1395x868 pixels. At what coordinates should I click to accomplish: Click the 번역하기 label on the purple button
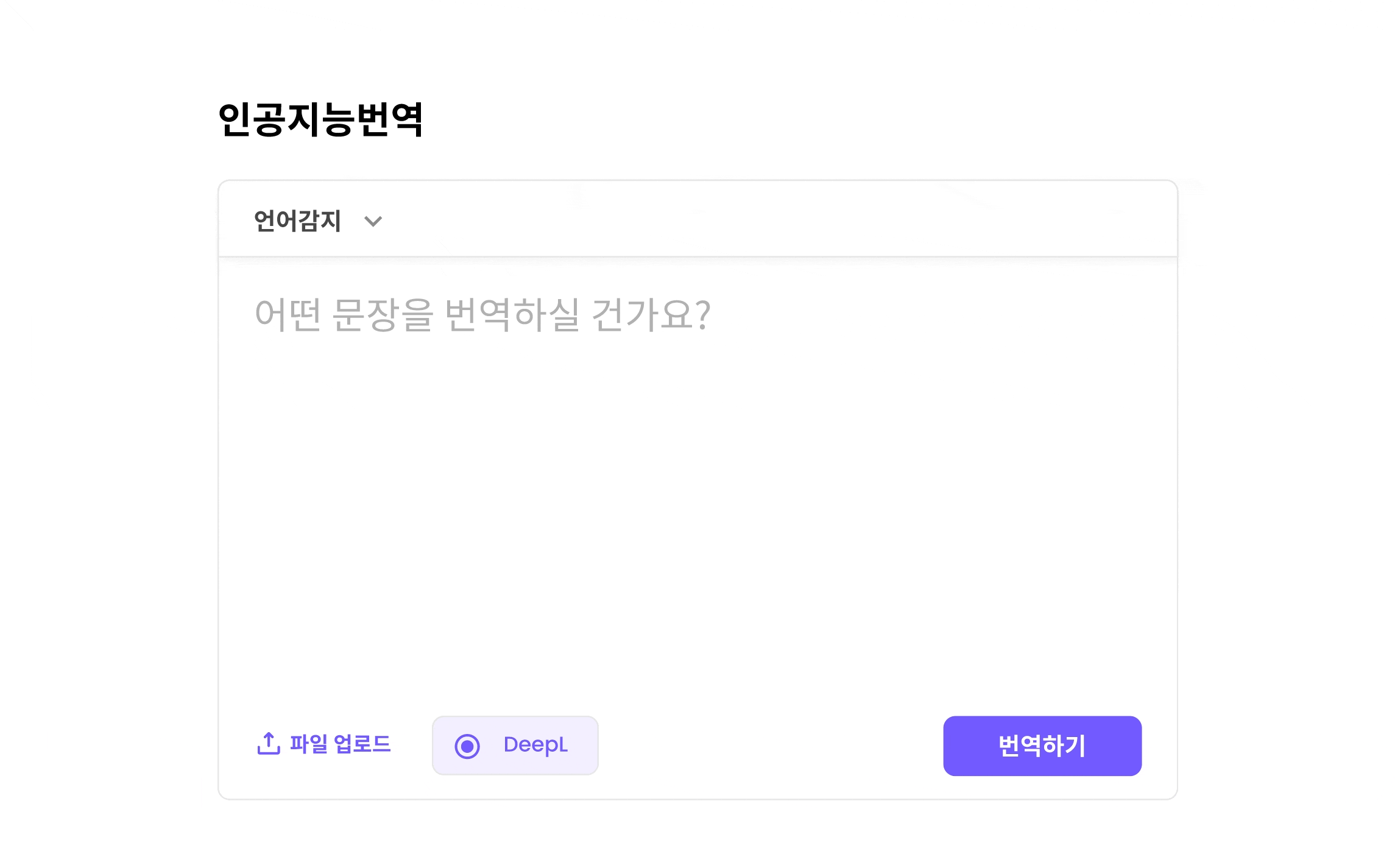click(1042, 746)
